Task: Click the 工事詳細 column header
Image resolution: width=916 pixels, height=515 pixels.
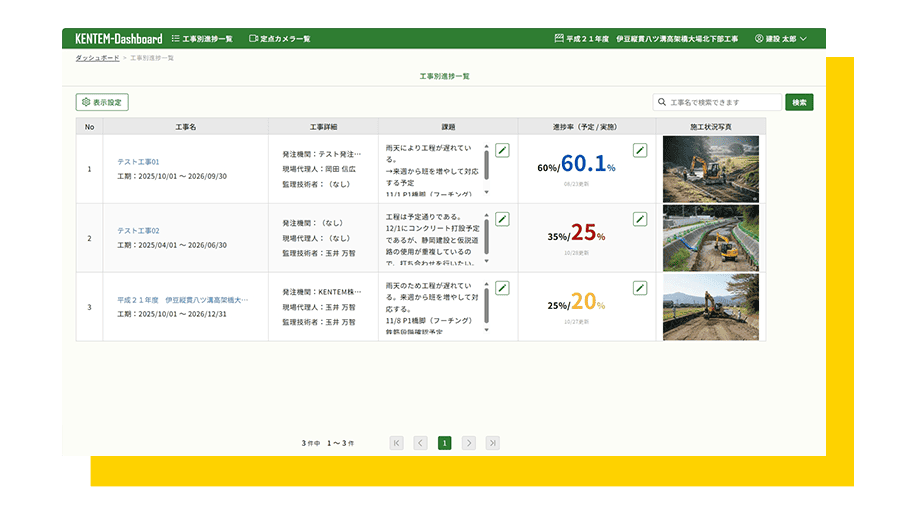Action: (323, 127)
